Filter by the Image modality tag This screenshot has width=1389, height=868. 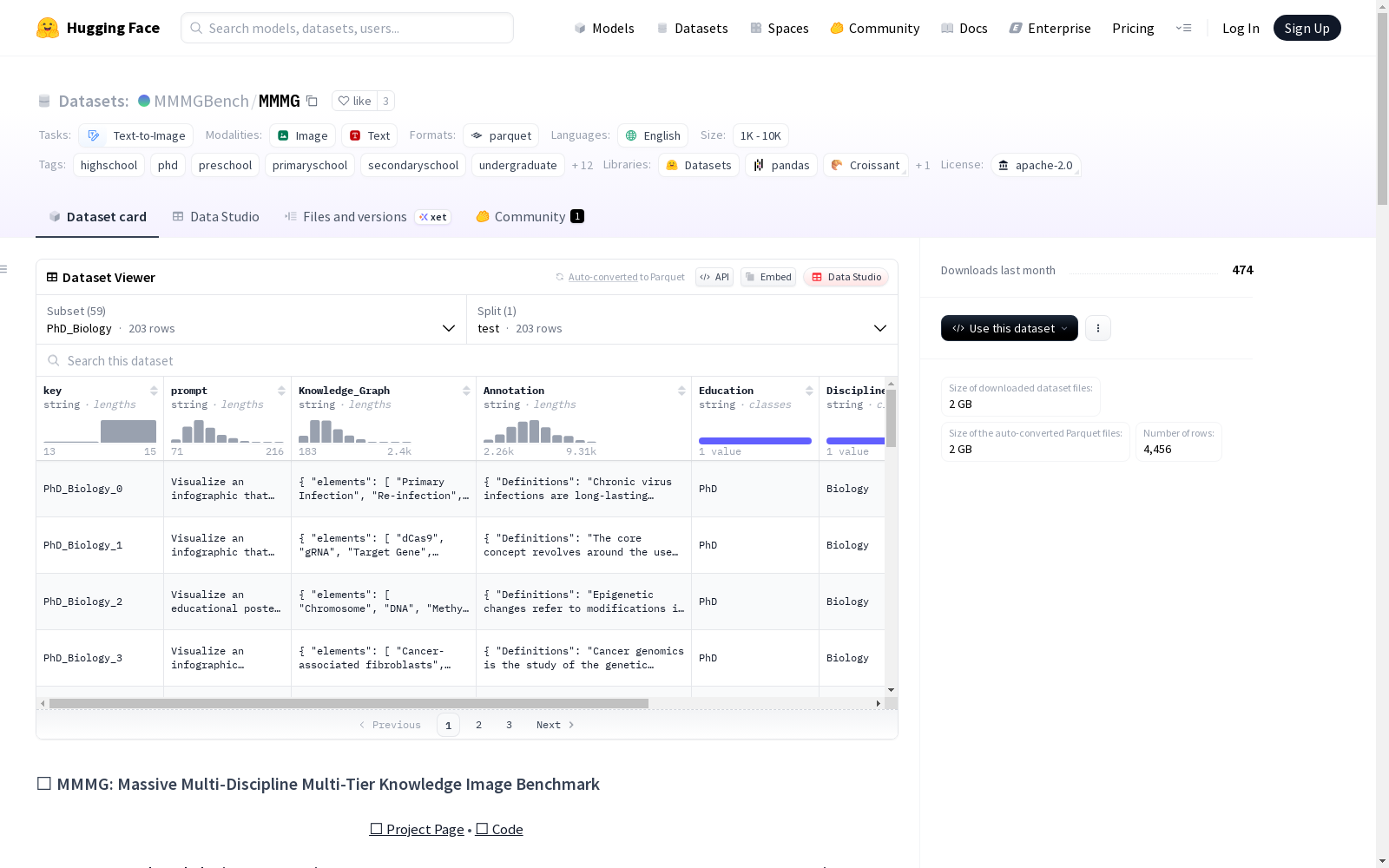(x=302, y=135)
